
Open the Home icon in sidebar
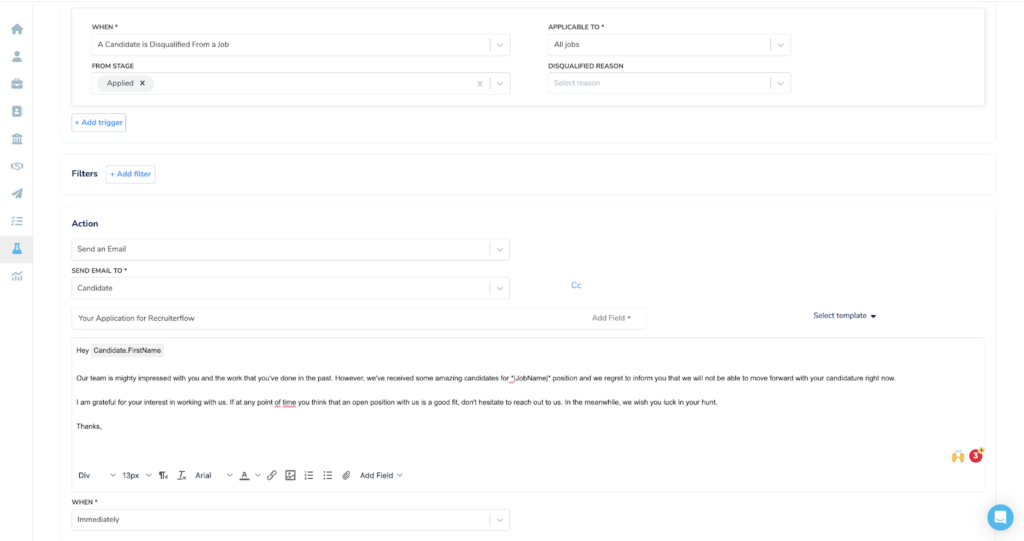point(17,29)
